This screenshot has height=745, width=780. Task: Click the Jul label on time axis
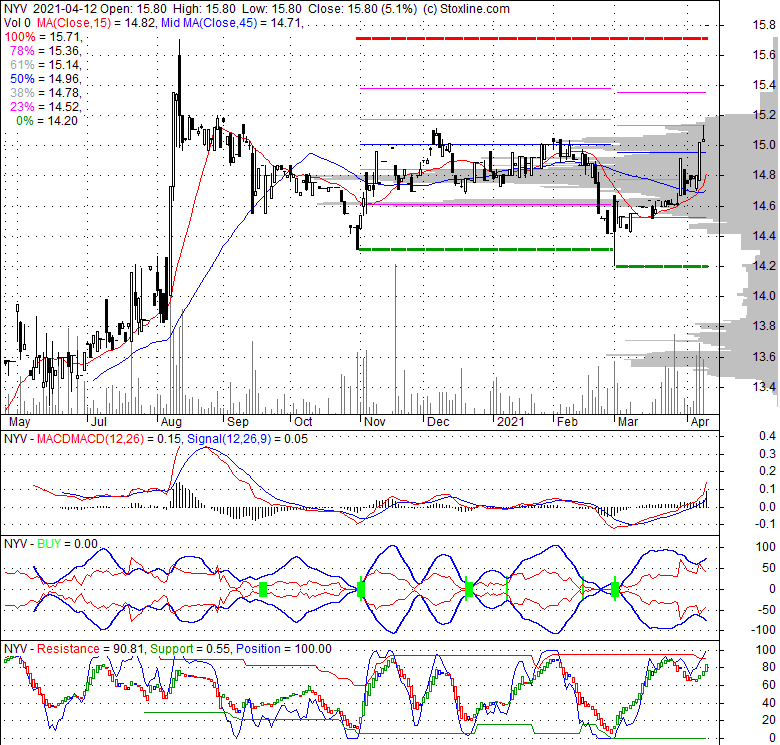(98, 422)
